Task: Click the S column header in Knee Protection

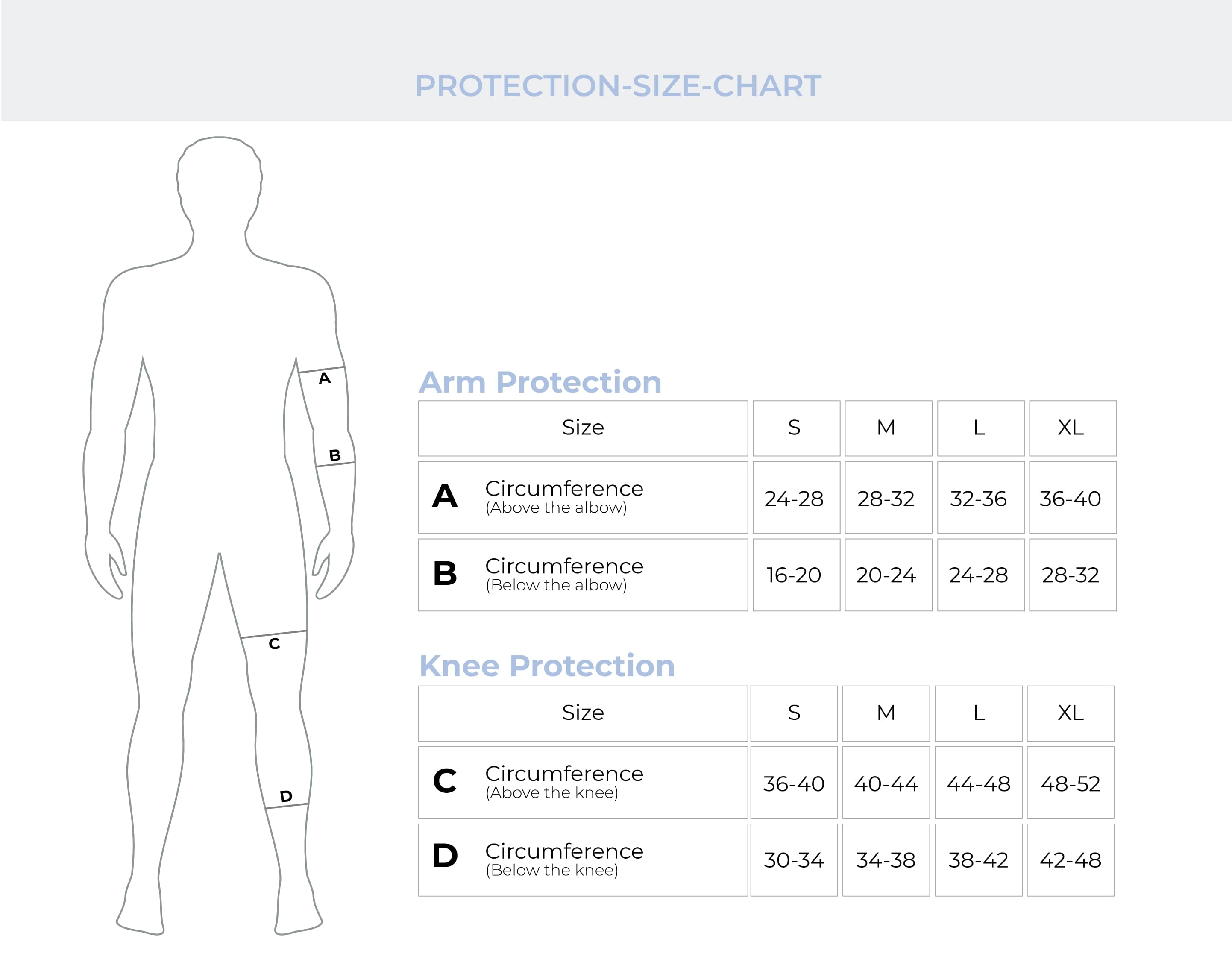Action: pos(794,713)
